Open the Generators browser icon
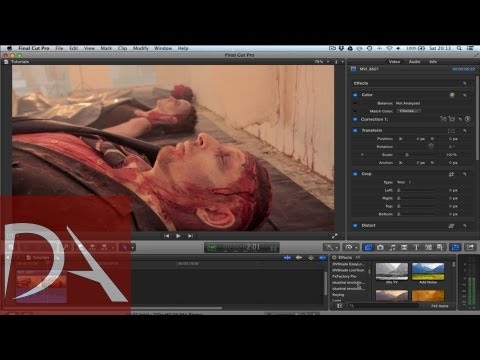Image resolution: width=480 pixels, height=360 pixels. tap(428, 247)
